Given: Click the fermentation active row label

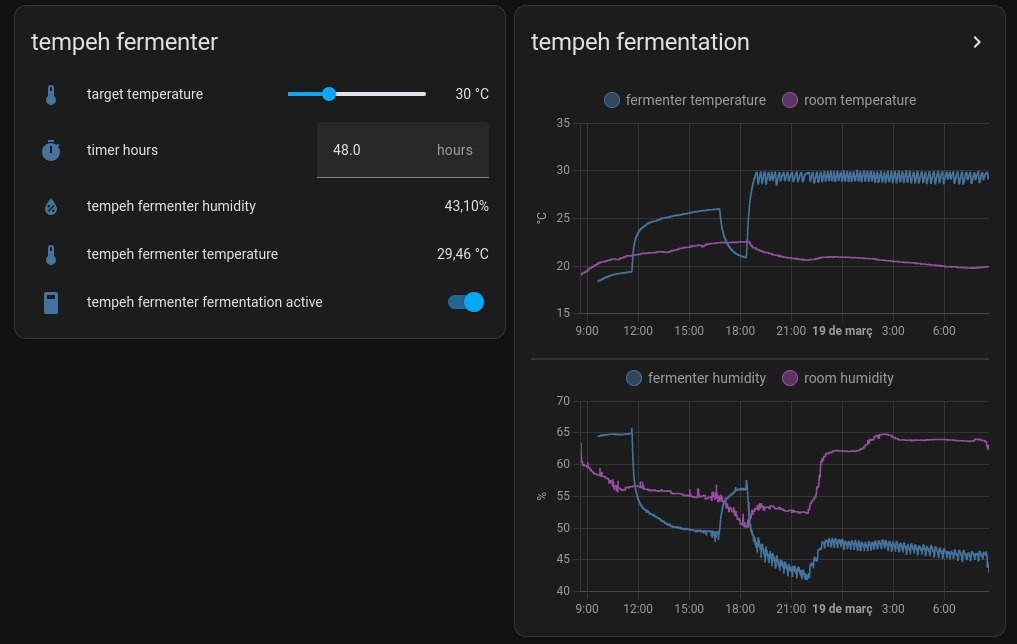Looking at the screenshot, I should point(204,302).
